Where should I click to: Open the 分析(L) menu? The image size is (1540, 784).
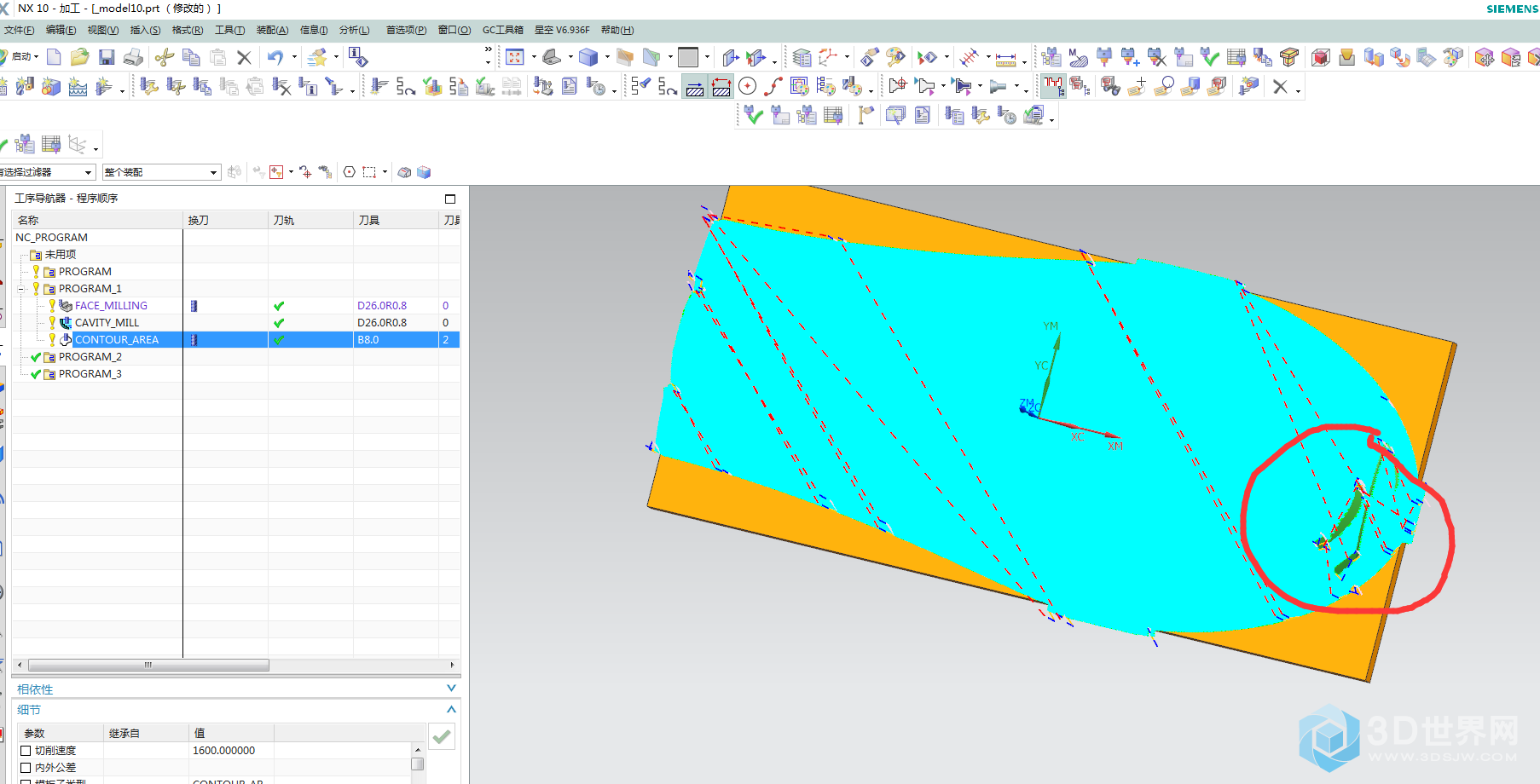(x=355, y=30)
